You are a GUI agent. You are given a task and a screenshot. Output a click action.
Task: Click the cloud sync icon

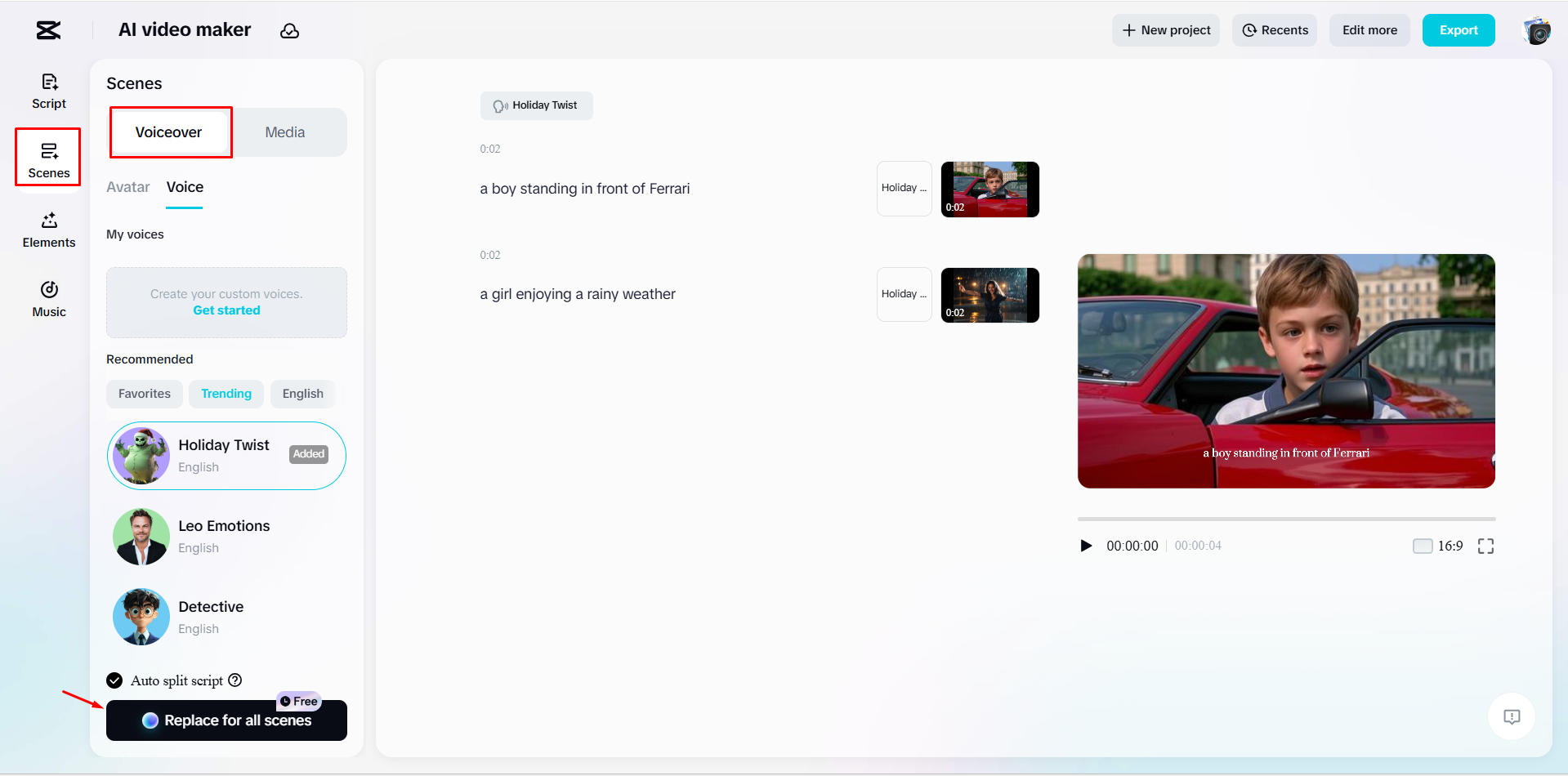[290, 30]
